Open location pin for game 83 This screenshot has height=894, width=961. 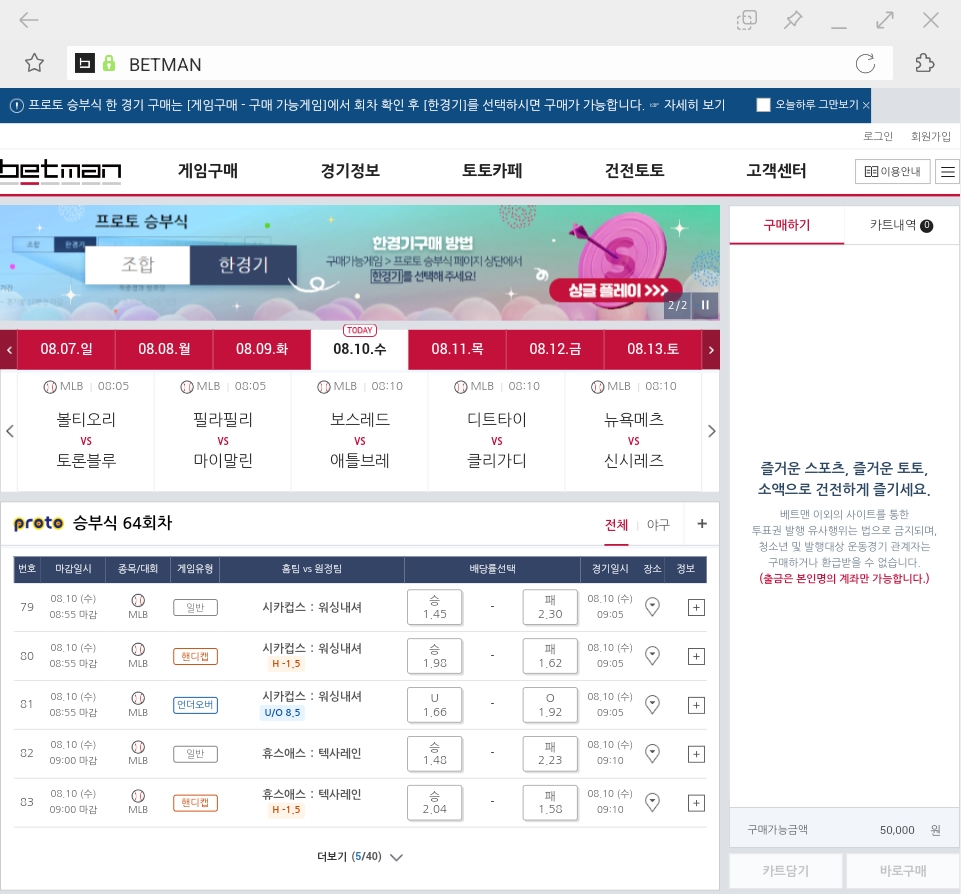[652, 802]
